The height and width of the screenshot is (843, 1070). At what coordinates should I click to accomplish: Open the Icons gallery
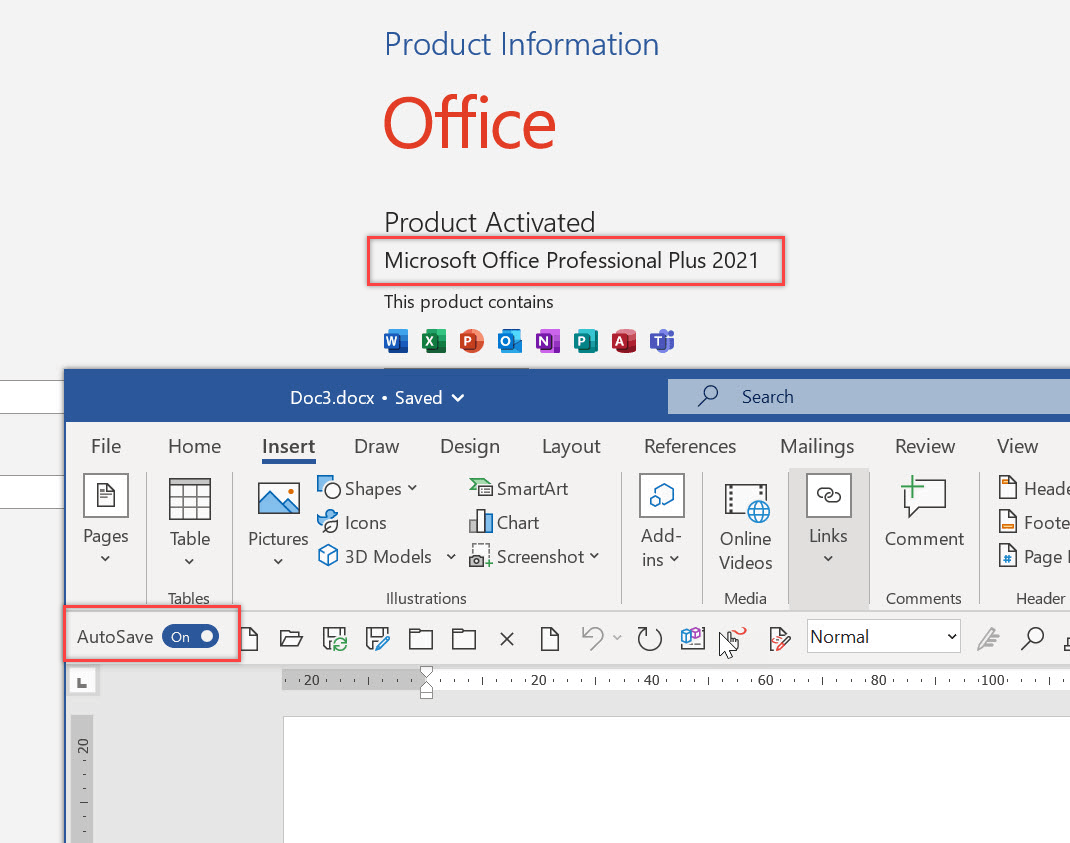352,522
